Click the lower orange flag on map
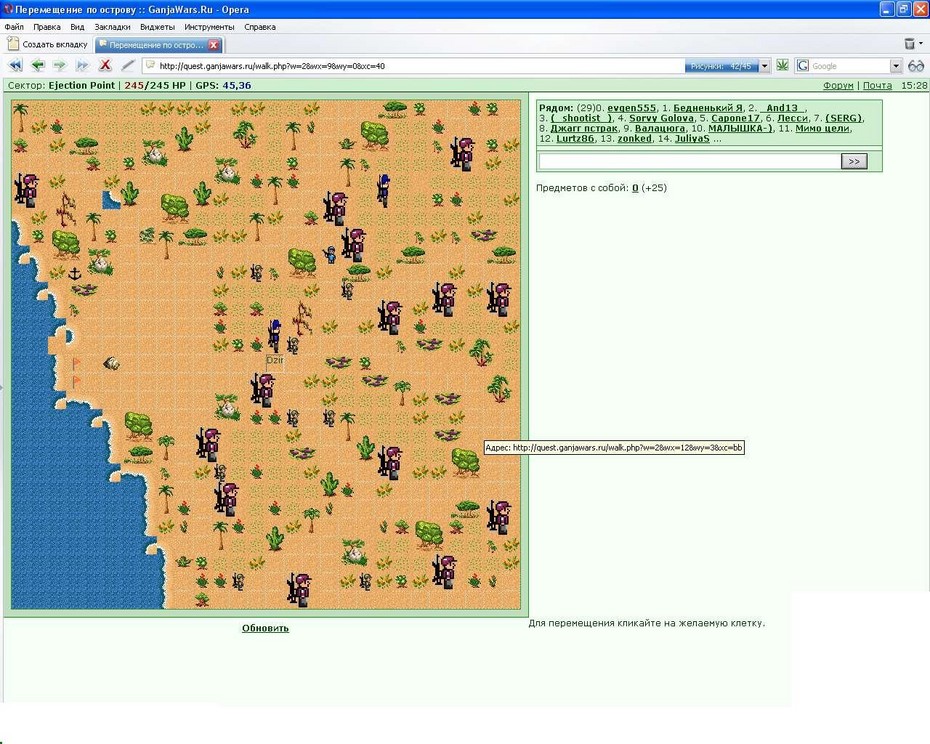Screen dimensions: 930x744 tap(76, 381)
